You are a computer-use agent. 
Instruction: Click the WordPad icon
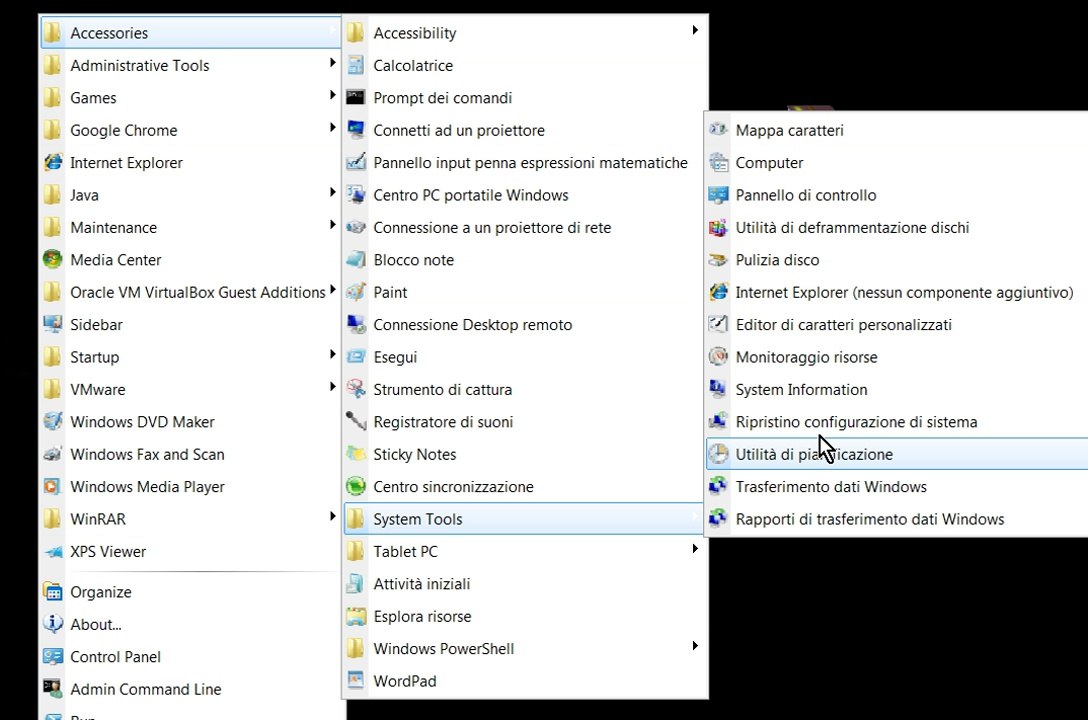pos(355,681)
